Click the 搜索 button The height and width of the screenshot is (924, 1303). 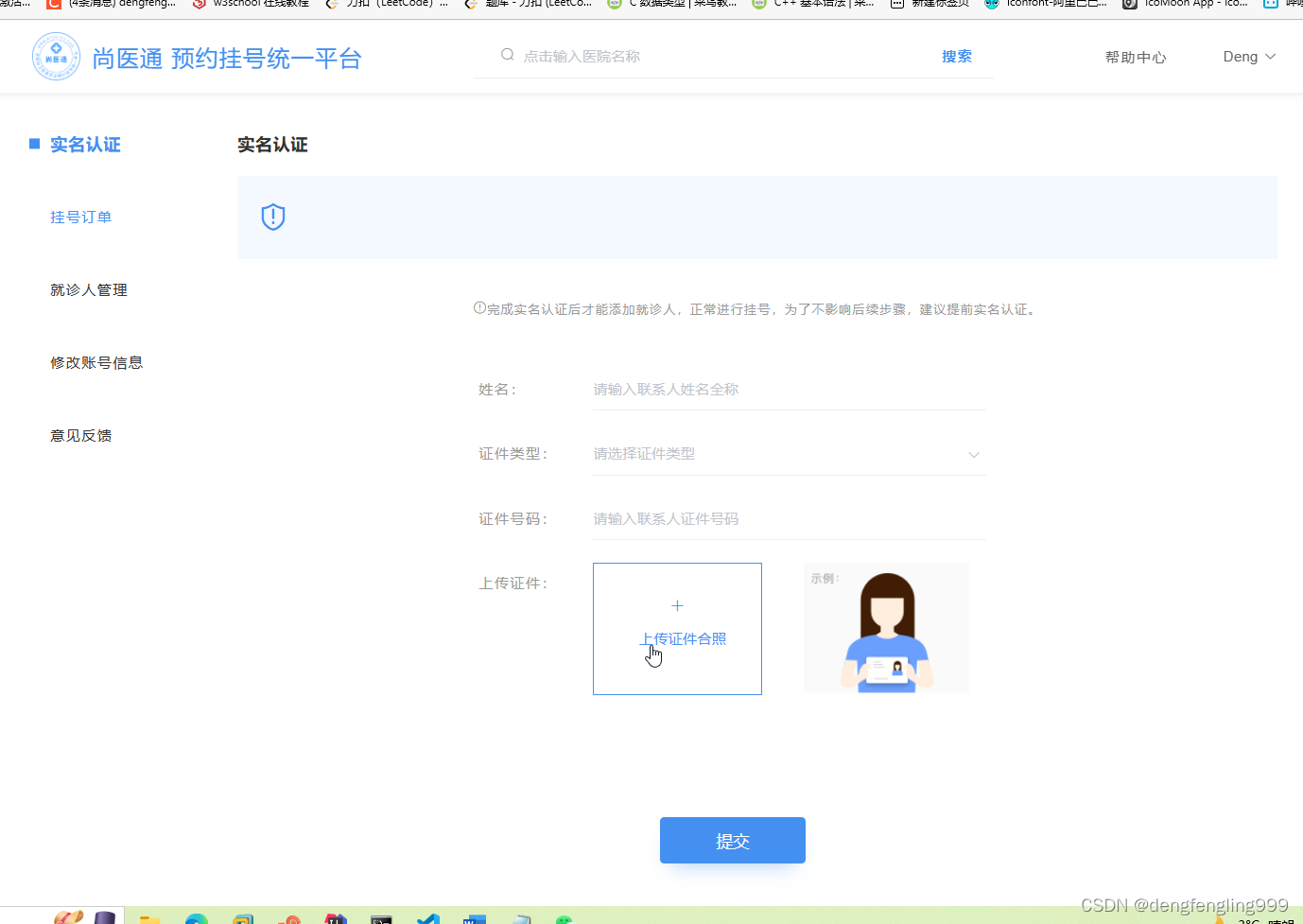coord(957,57)
